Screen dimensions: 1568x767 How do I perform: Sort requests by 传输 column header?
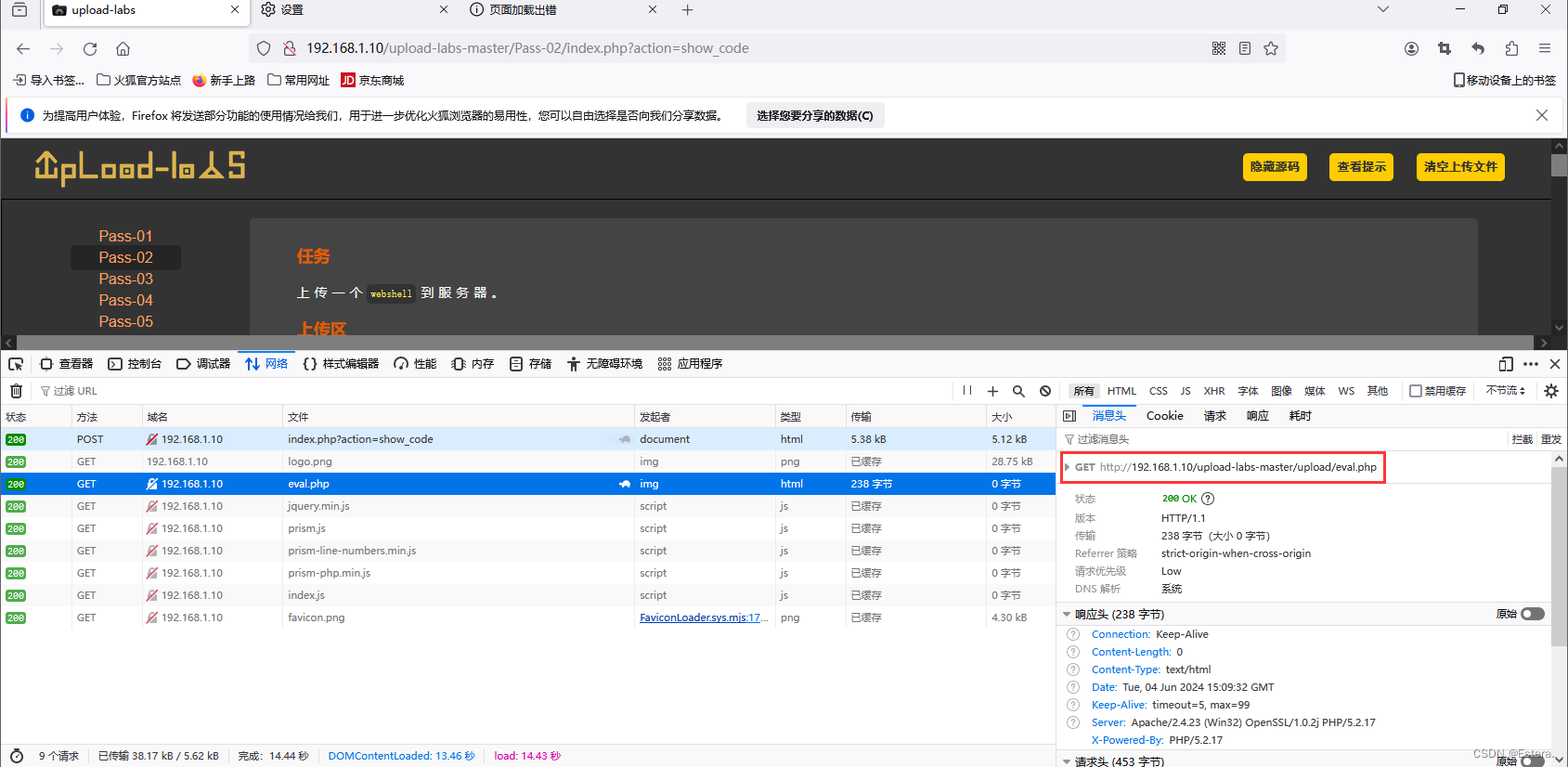(x=914, y=417)
